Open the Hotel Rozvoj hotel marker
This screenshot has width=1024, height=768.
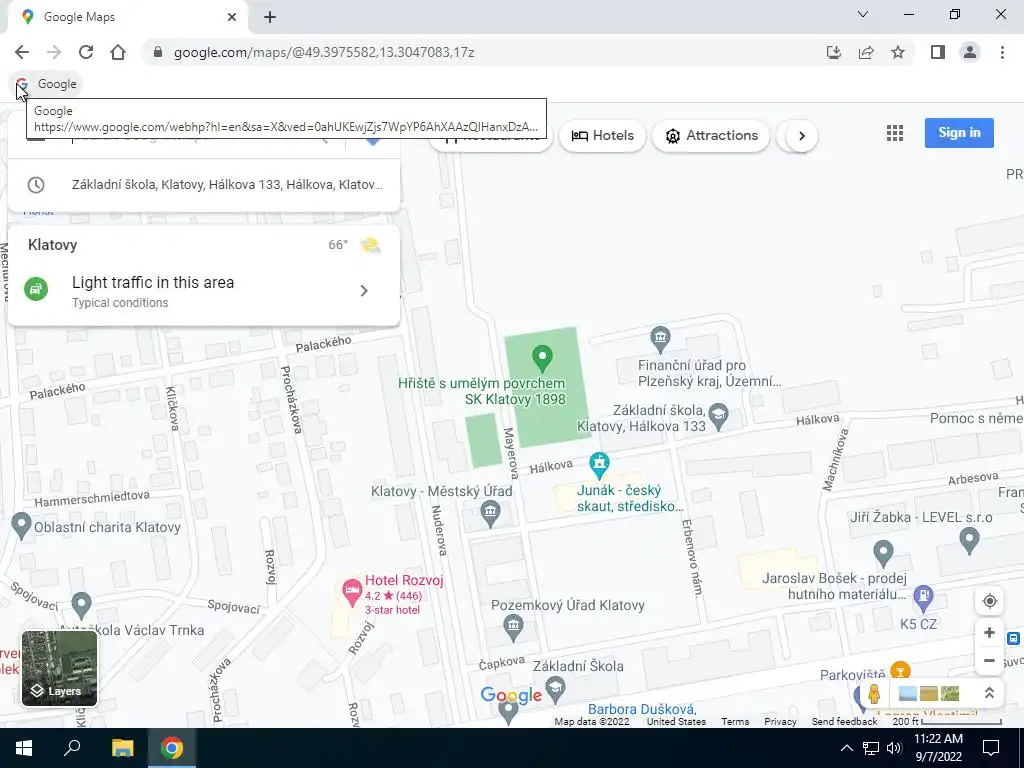click(x=352, y=593)
